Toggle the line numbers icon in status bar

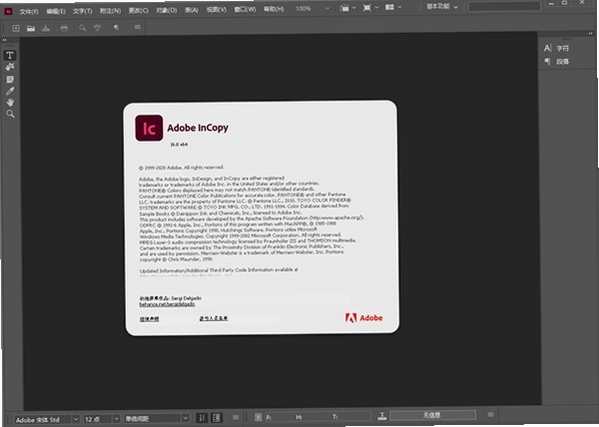pos(202,418)
